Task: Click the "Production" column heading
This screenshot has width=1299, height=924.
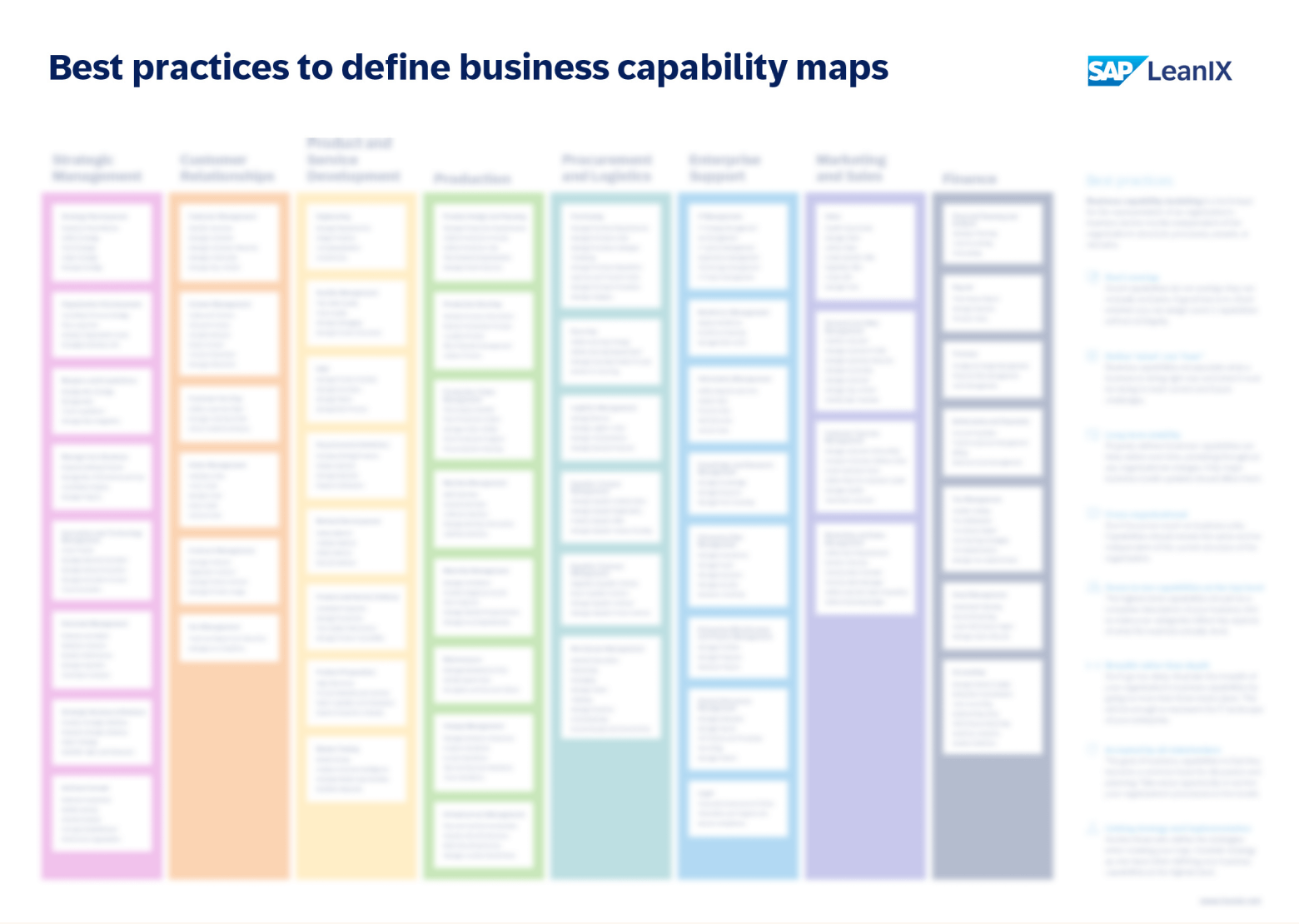Action: 472,178
